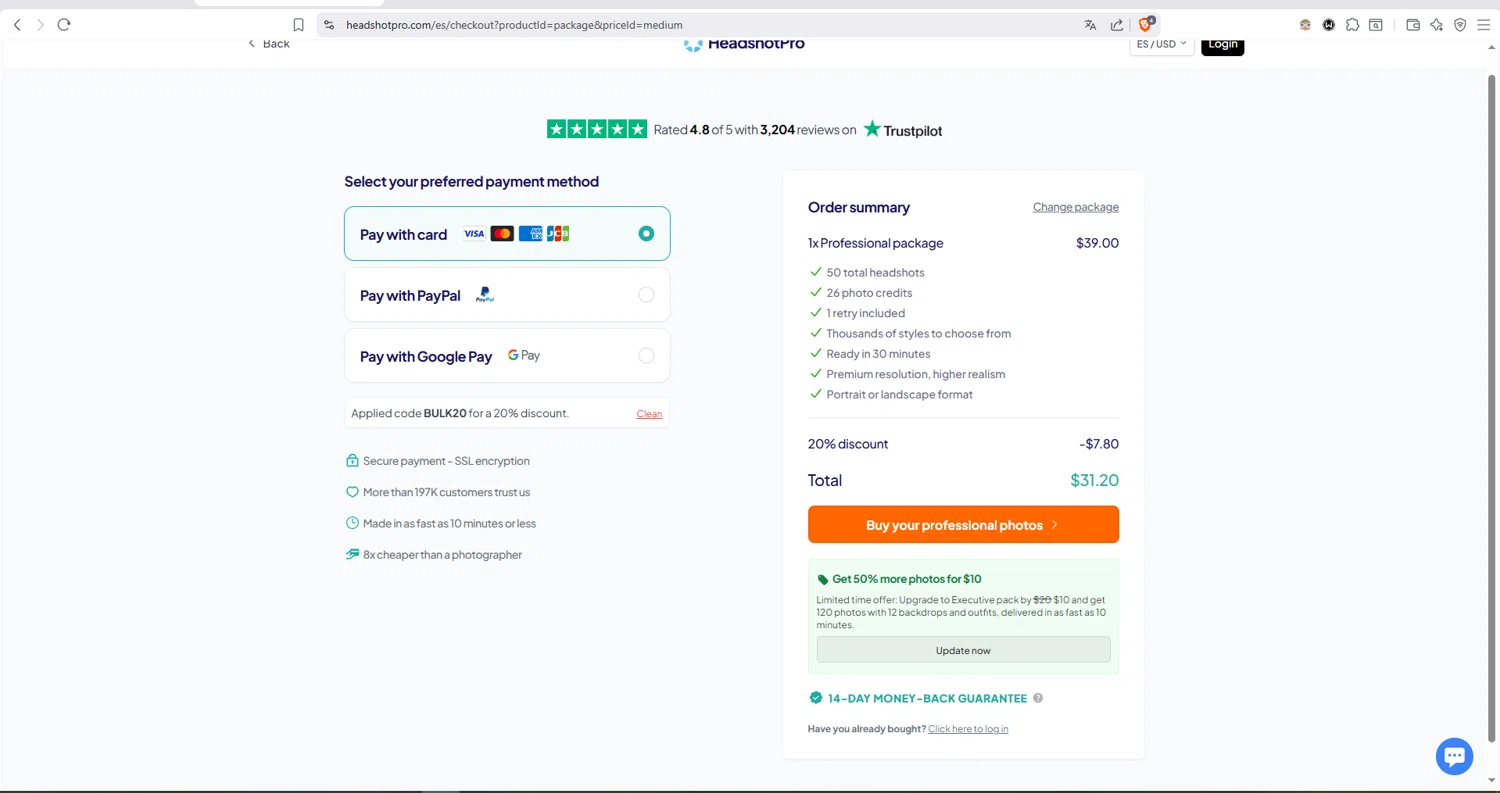Click the 14-DAY MONEY-BACK GUARANTEE text

[927, 698]
